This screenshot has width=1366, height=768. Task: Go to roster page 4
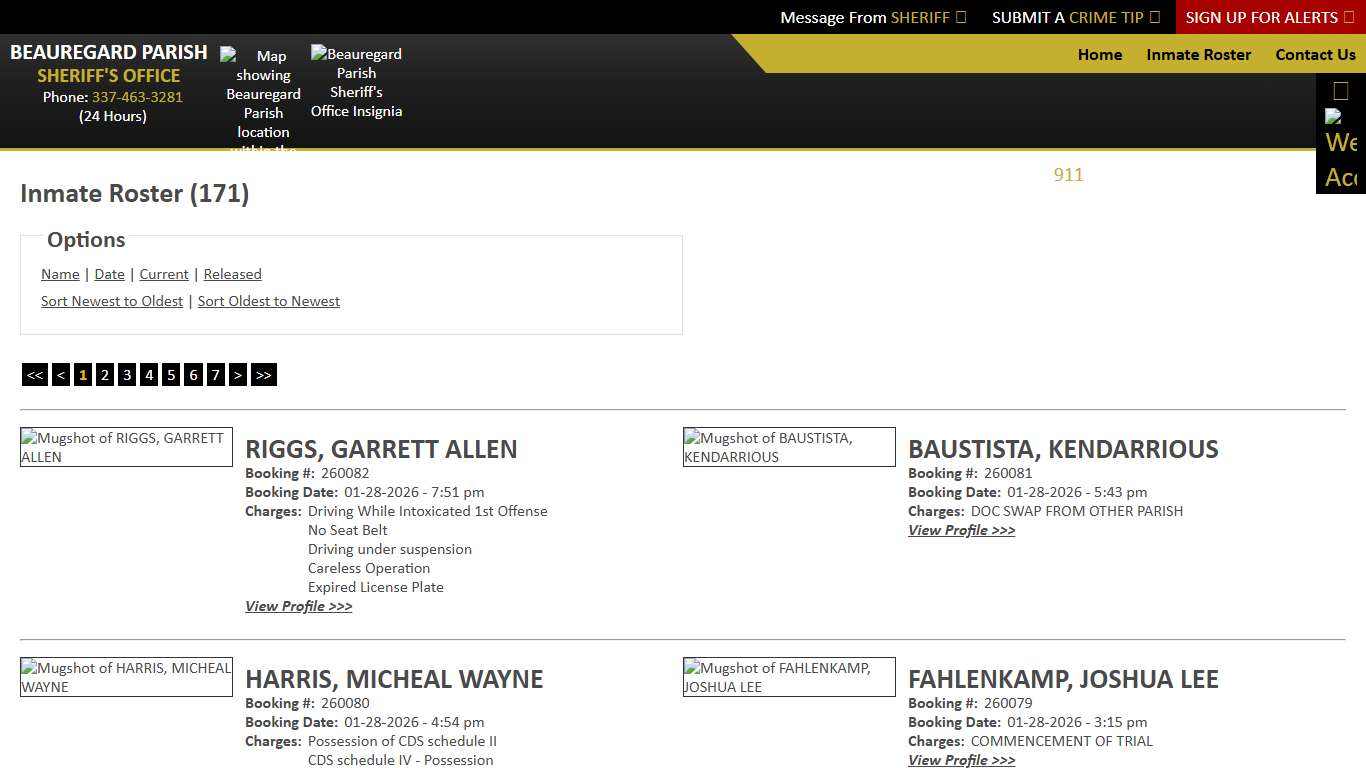pos(148,374)
